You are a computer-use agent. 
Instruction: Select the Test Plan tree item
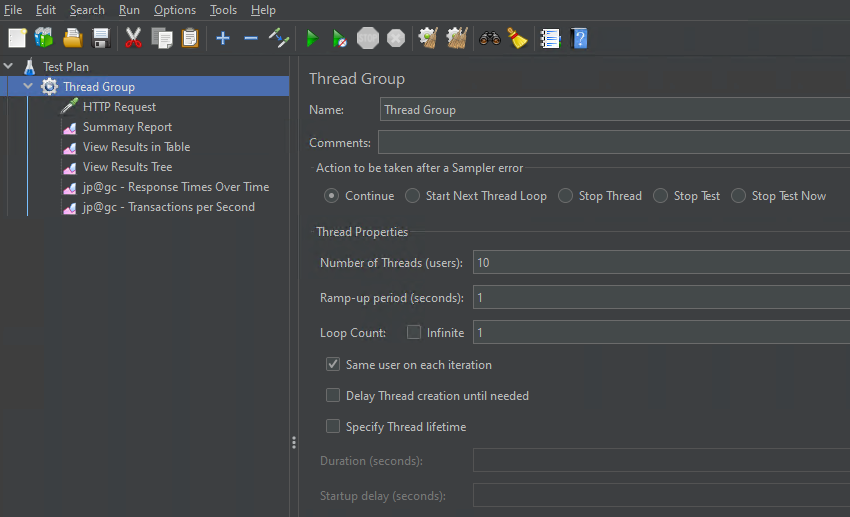[66, 67]
